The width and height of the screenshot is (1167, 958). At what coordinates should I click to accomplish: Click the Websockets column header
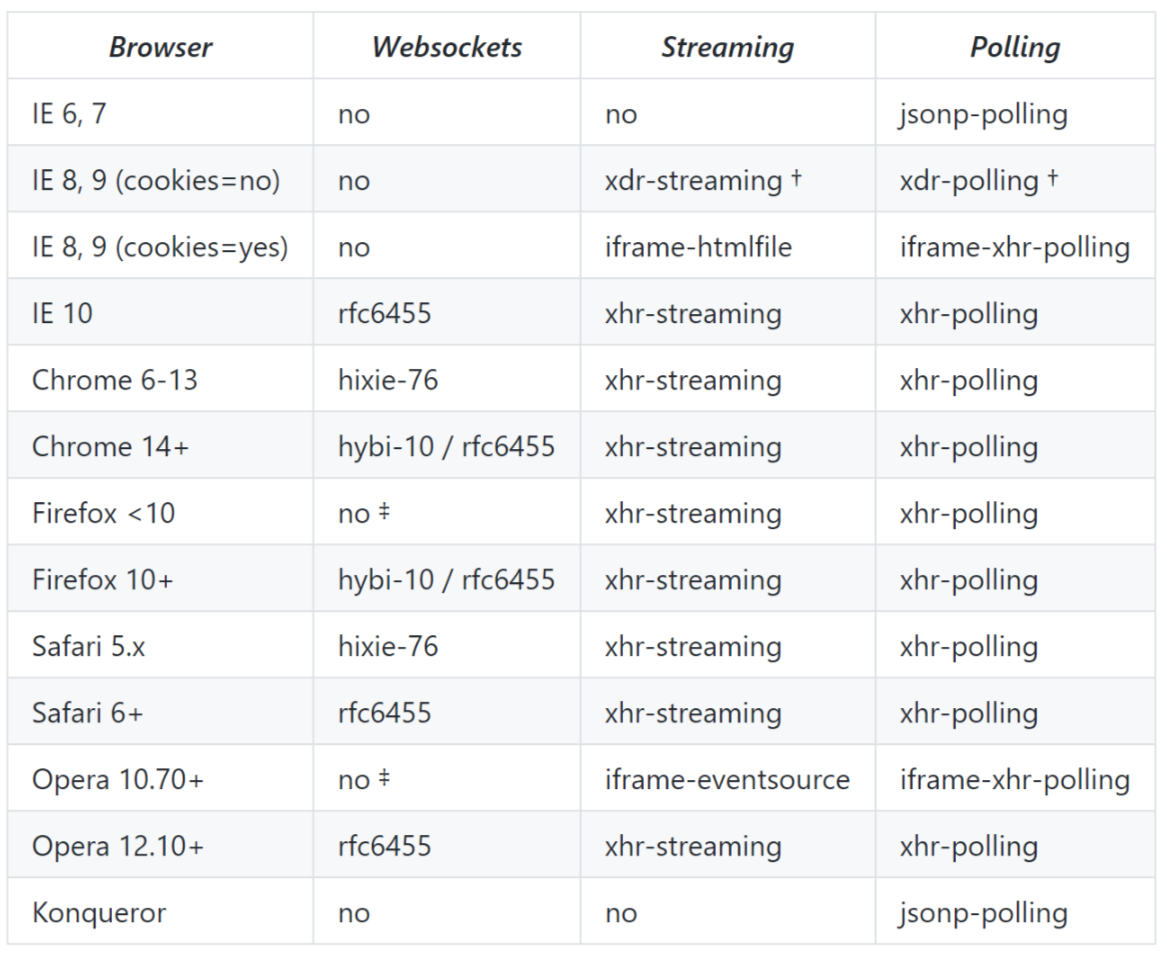(447, 47)
